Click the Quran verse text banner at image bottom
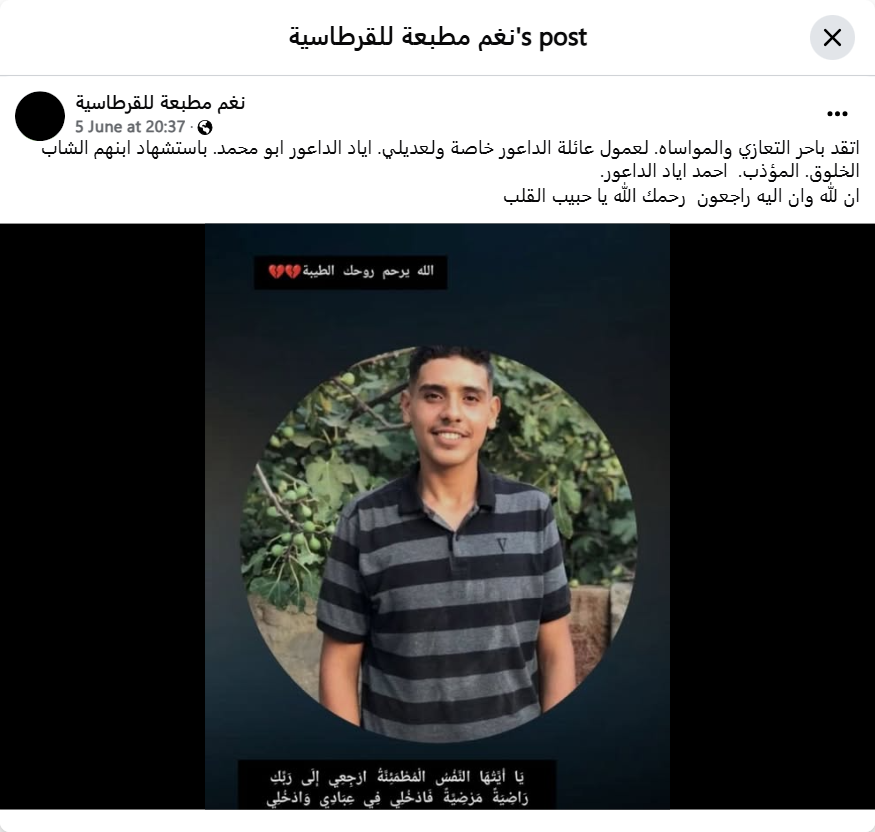This screenshot has width=875, height=832. click(x=397, y=787)
